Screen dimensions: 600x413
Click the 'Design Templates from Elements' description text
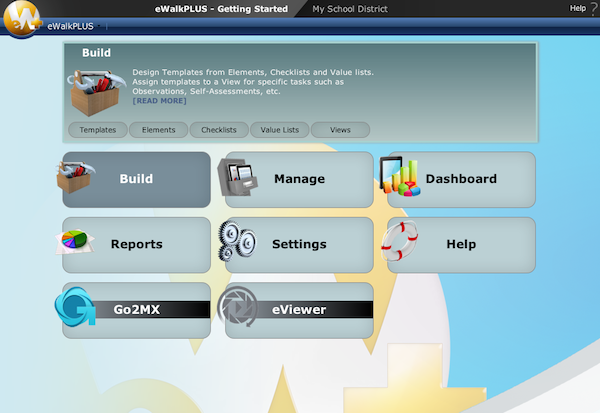pyautogui.click(x=253, y=82)
